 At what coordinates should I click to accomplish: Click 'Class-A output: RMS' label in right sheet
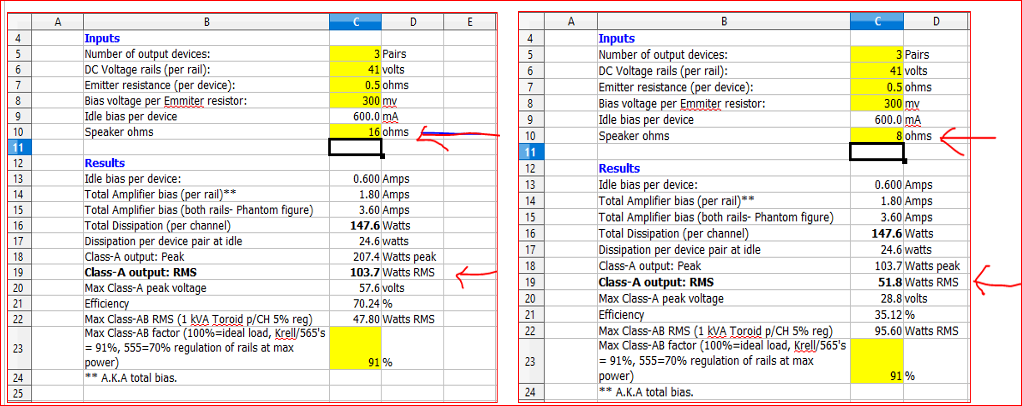tap(656, 282)
